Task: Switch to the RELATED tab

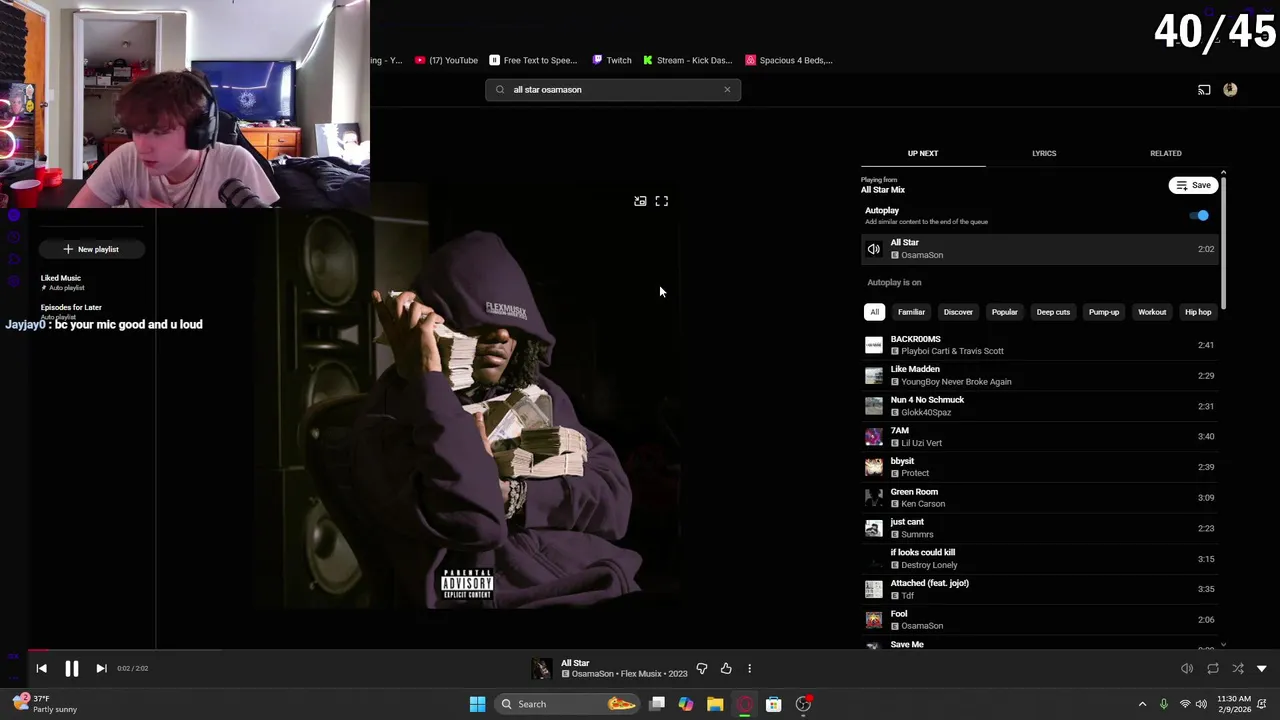Action: click(x=1165, y=153)
